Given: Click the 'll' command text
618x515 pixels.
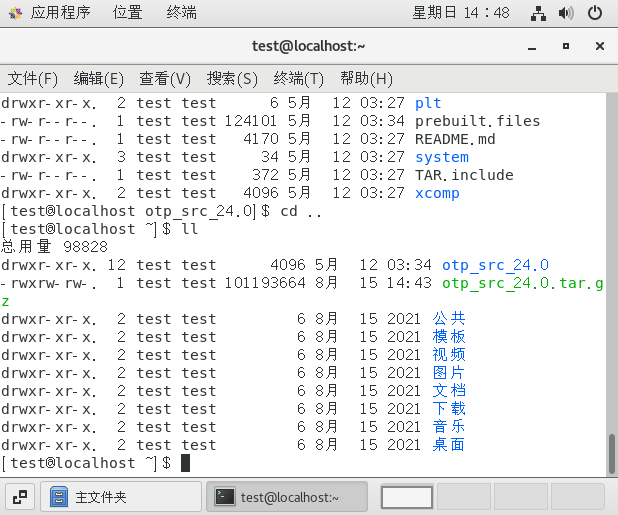Looking at the screenshot, I should 190,229.
